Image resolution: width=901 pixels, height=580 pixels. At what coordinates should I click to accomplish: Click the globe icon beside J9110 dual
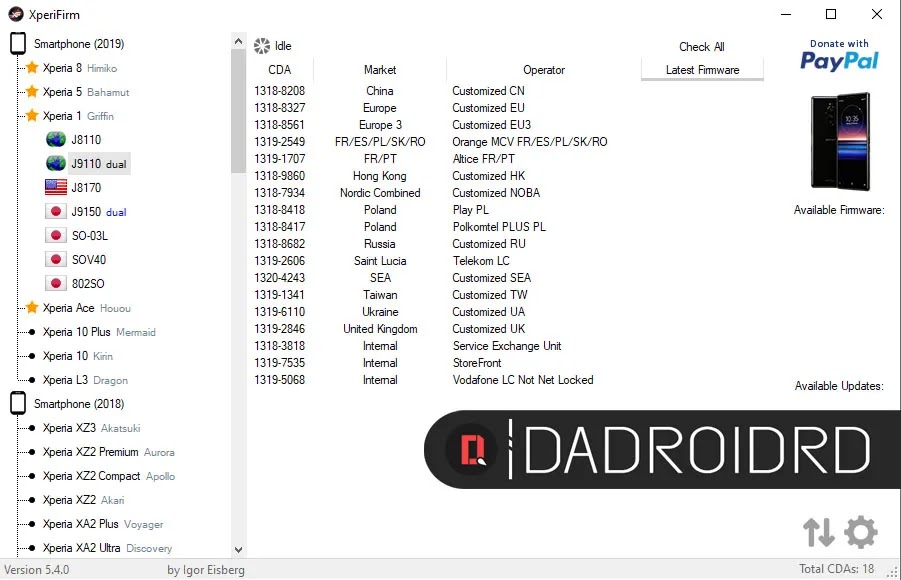tap(56, 164)
